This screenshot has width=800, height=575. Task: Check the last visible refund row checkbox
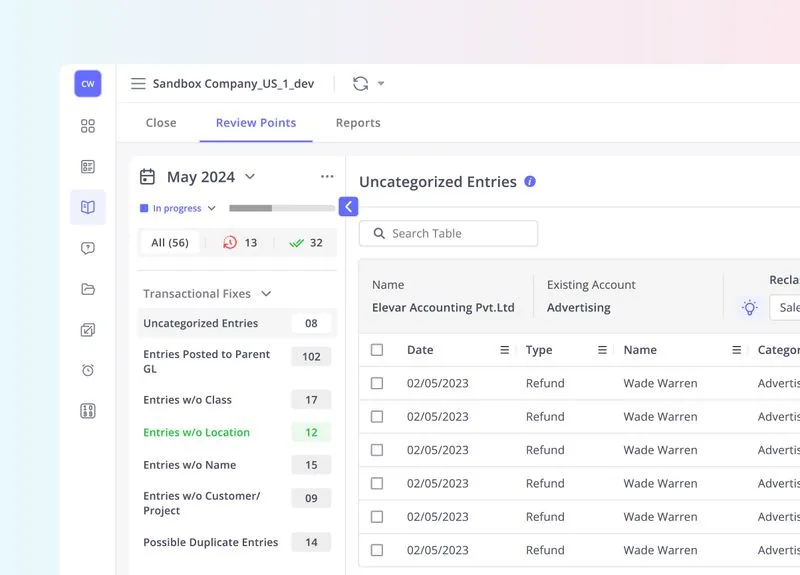pyautogui.click(x=377, y=550)
